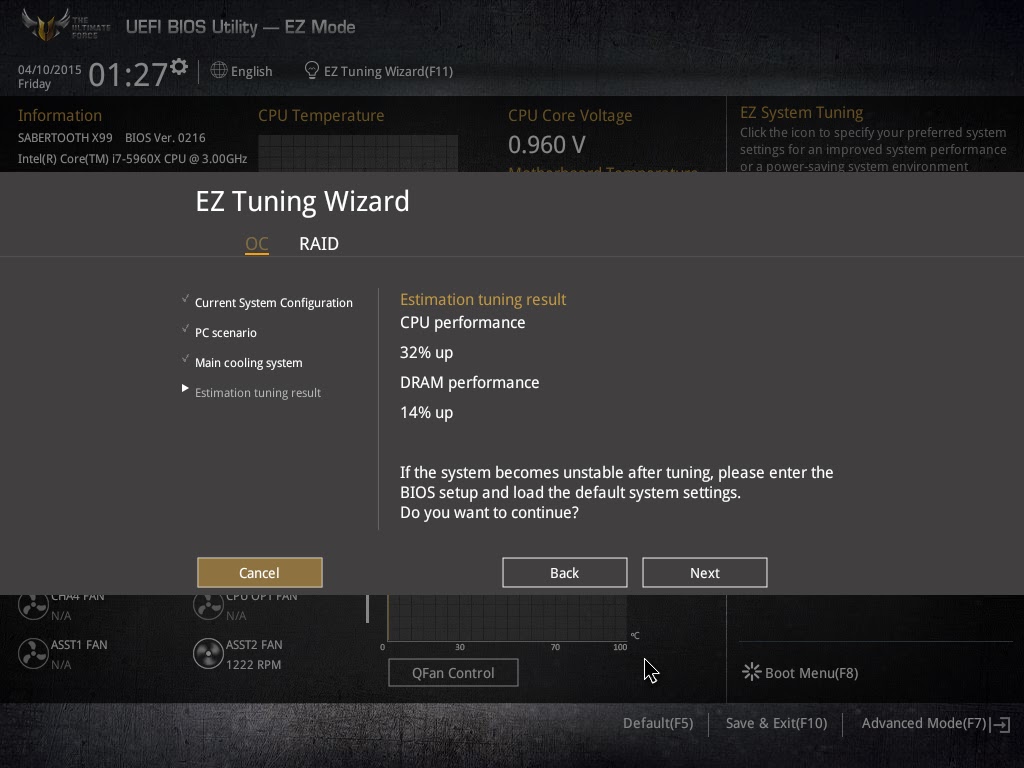This screenshot has height=768, width=1024.
Task: Select the PC scenario step
Action: [x=226, y=332]
